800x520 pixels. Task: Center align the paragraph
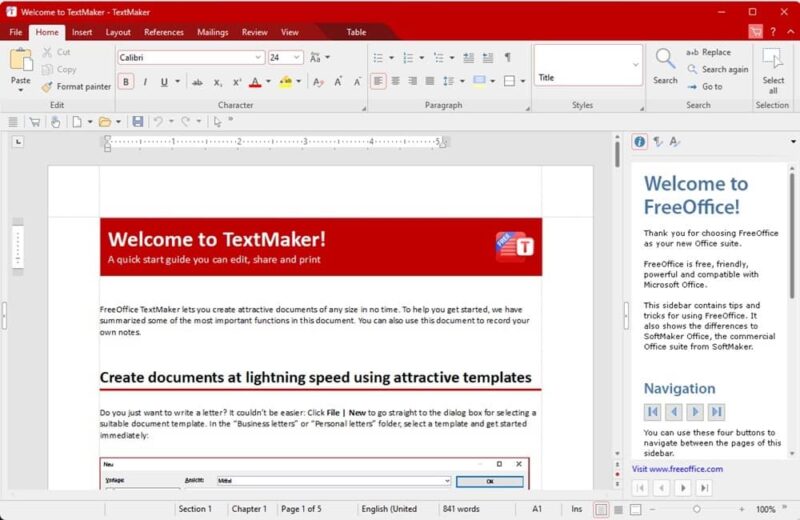click(x=395, y=81)
